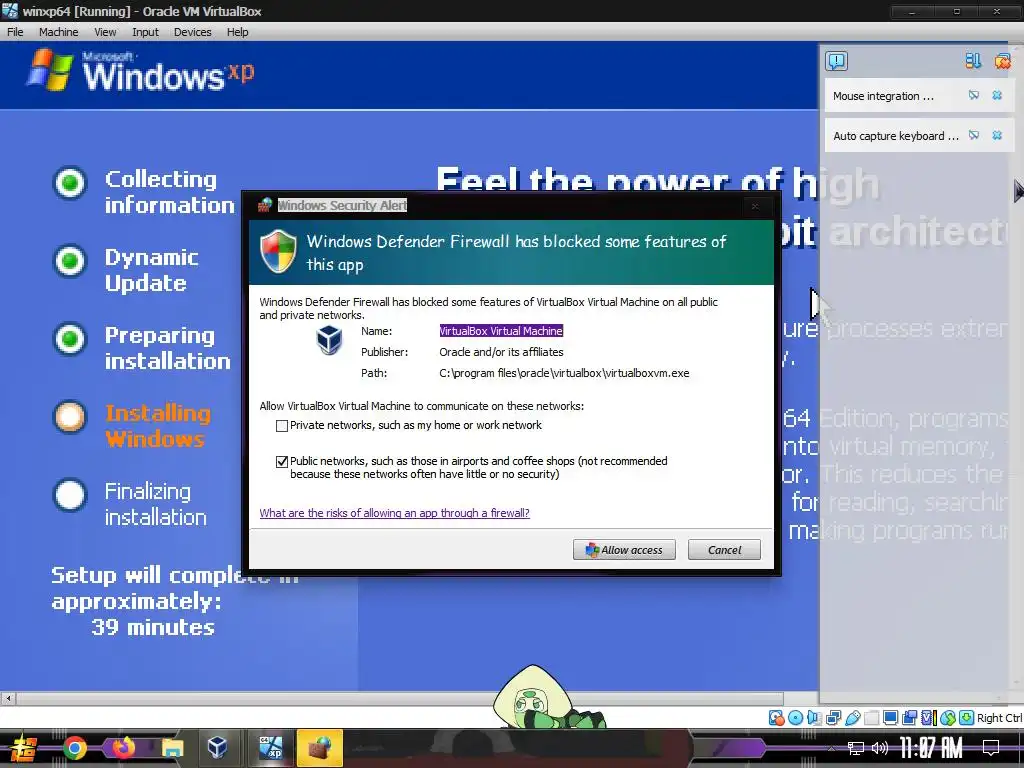Screen dimensions: 1024x768
Task: Switch to the VirtualBox Manager taskbar button
Action: tap(217, 748)
